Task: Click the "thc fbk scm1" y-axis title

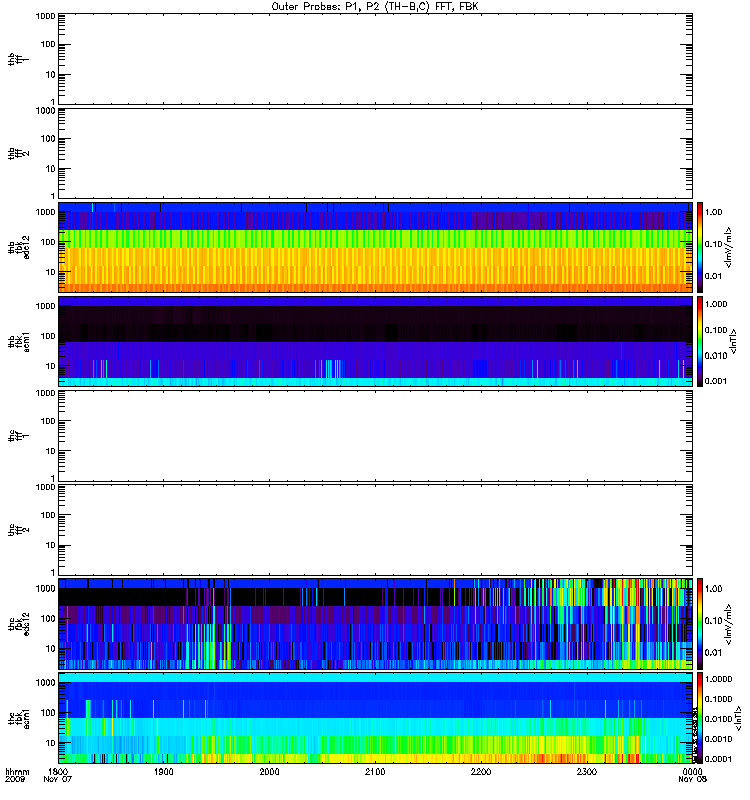Action: tap(18, 718)
